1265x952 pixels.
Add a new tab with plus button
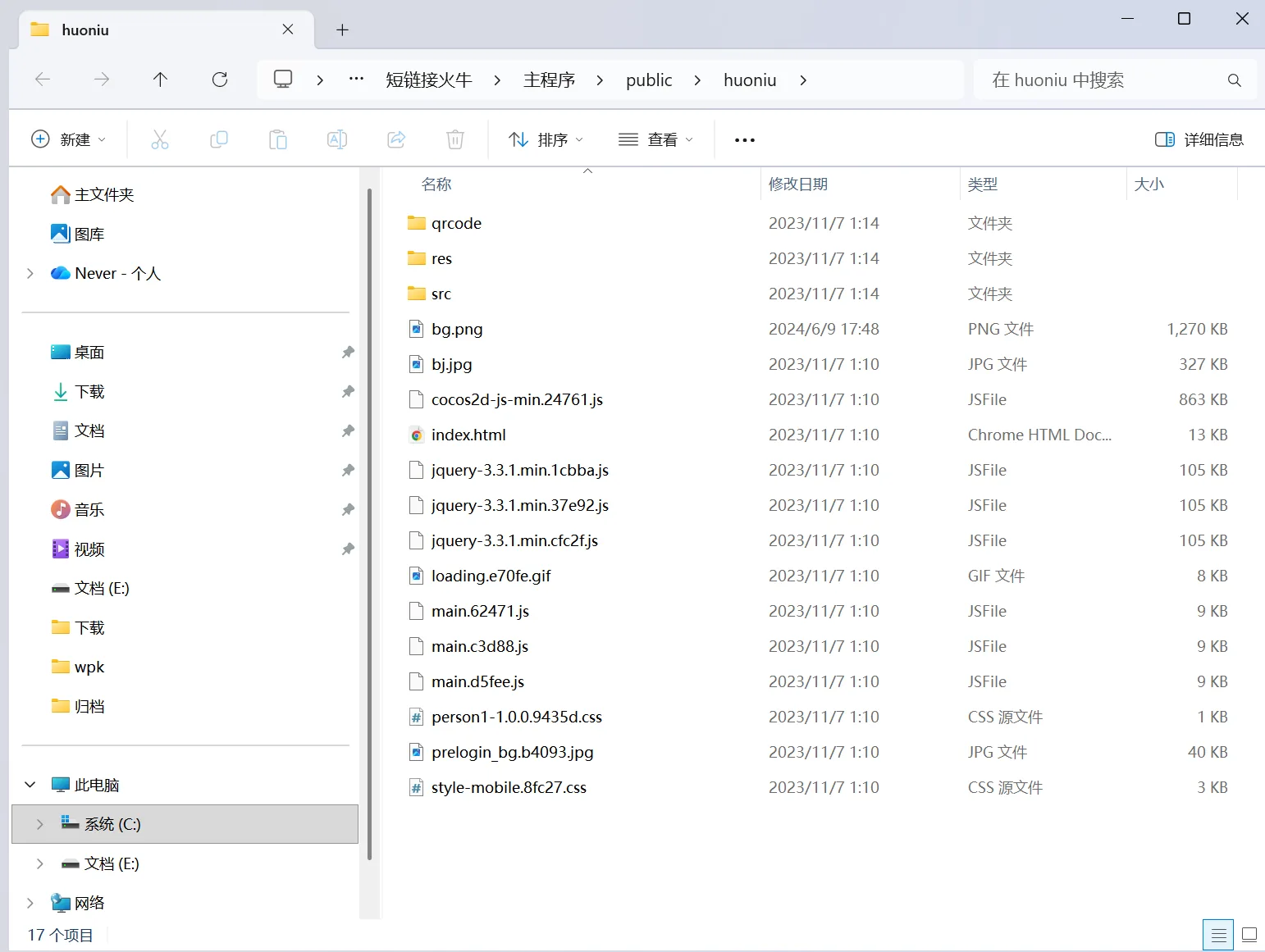(x=343, y=30)
